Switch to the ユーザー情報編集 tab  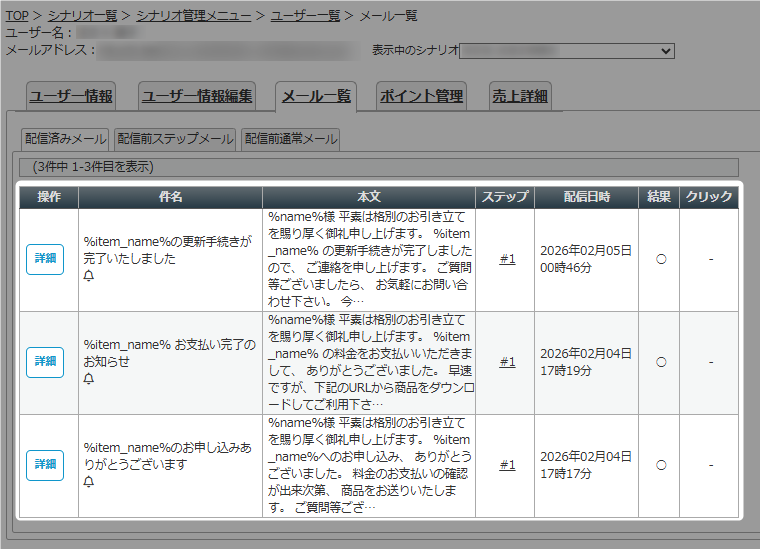pyautogui.click(x=197, y=96)
